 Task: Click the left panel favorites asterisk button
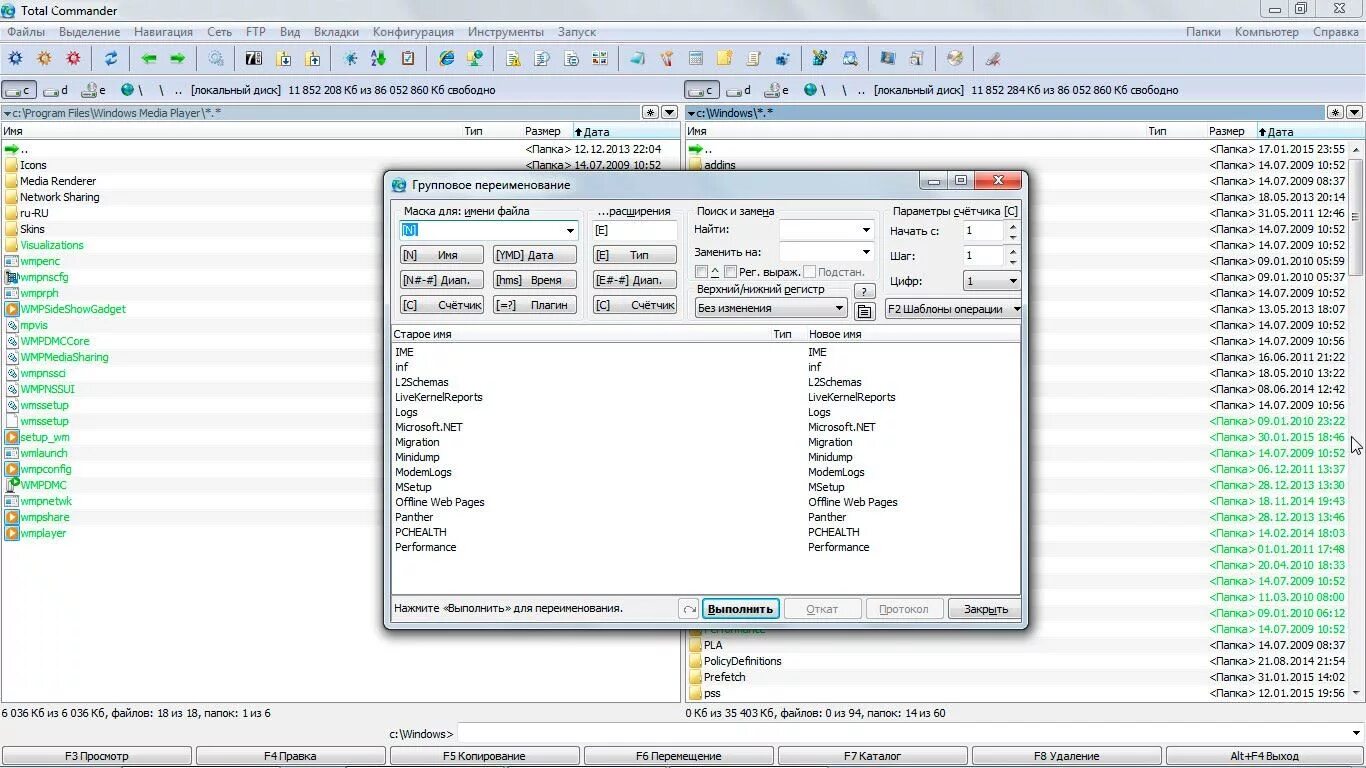[x=651, y=113]
